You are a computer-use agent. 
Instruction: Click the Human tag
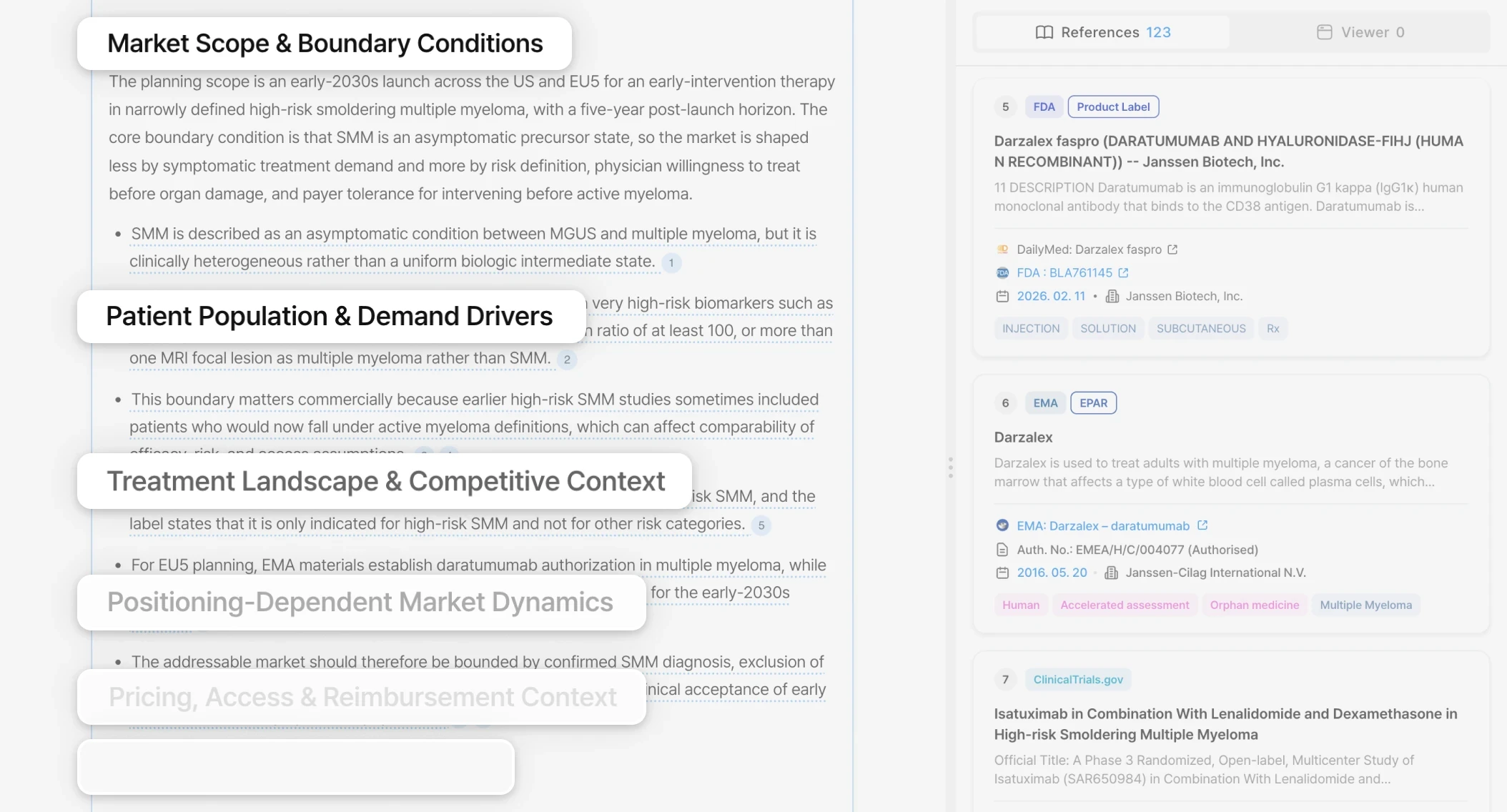[1021, 605]
